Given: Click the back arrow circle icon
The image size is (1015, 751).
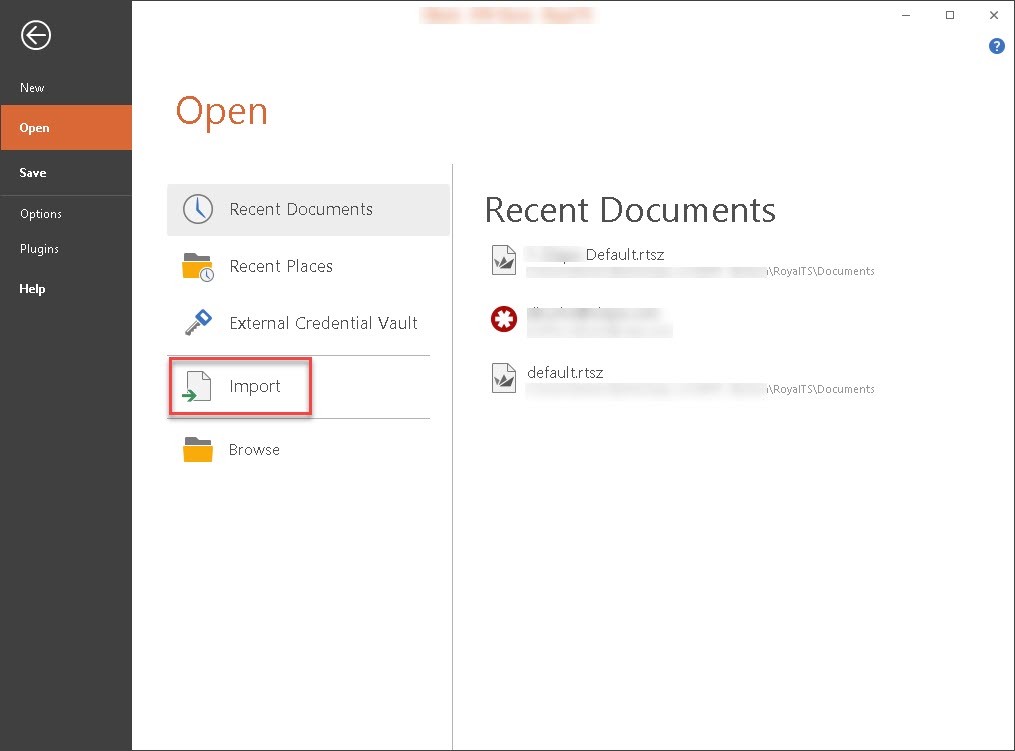Looking at the screenshot, I should click(x=36, y=37).
